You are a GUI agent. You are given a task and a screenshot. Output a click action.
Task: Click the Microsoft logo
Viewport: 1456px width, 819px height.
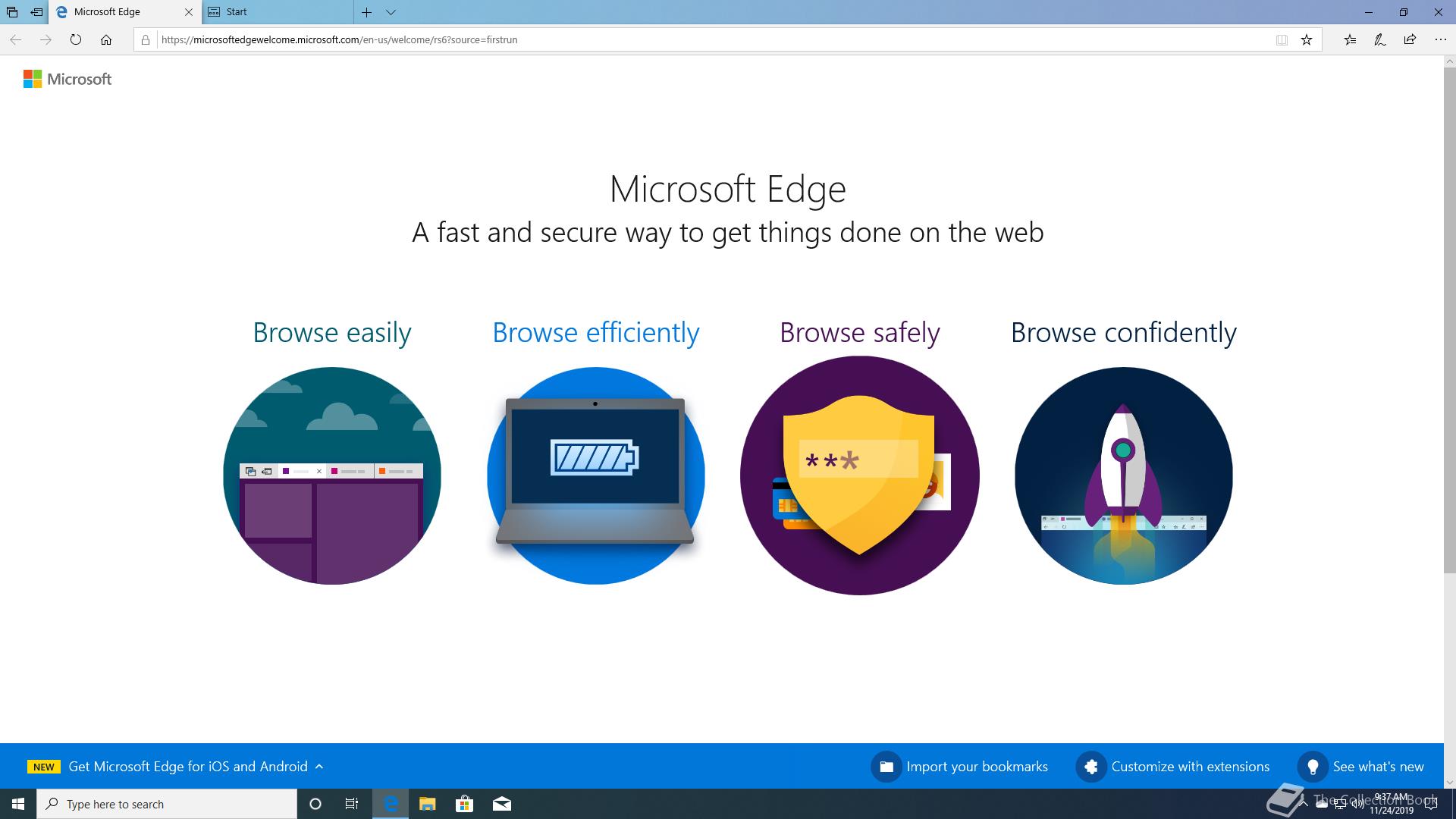click(67, 79)
